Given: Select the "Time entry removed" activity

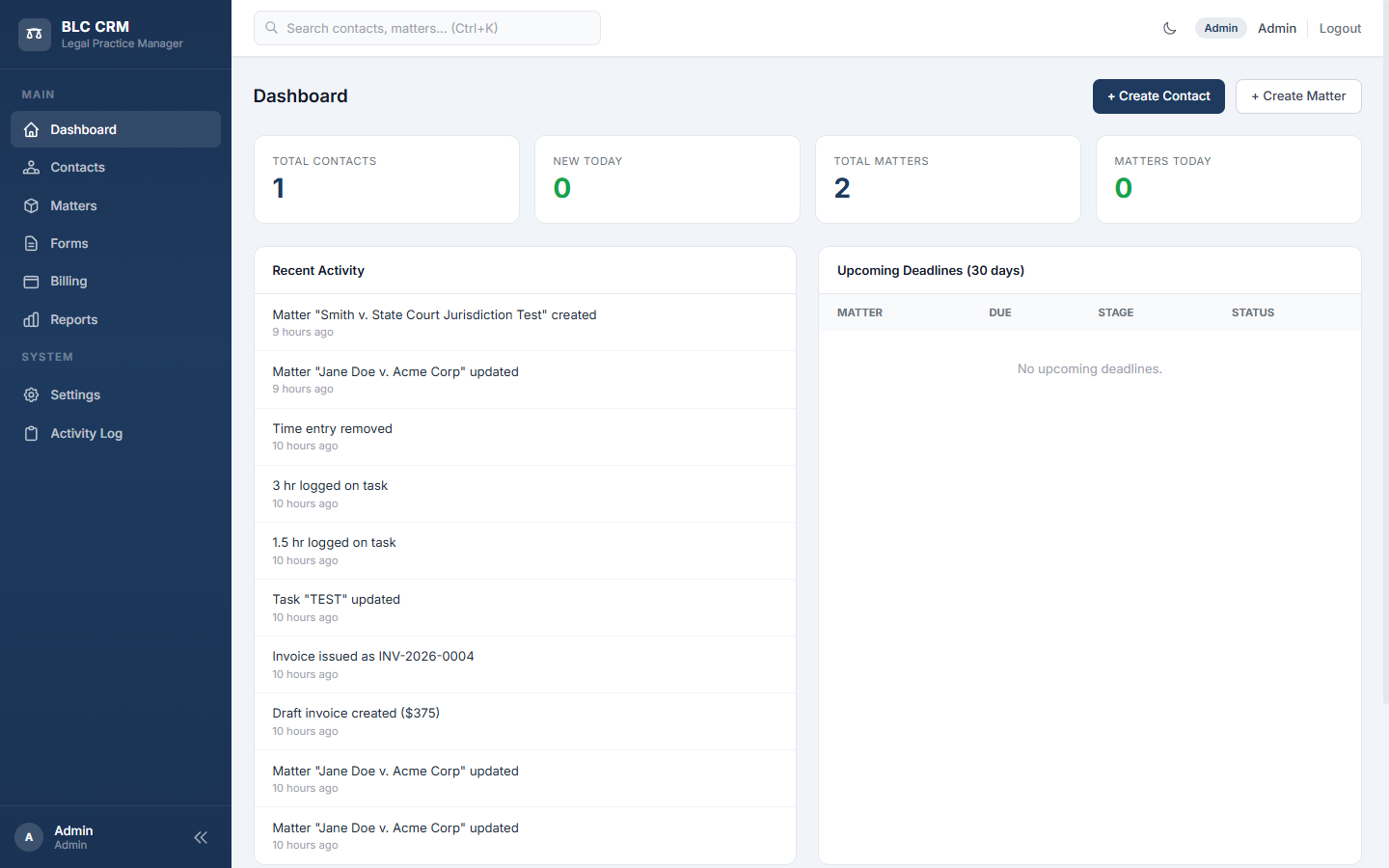Looking at the screenshot, I should (x=525, y=437).
